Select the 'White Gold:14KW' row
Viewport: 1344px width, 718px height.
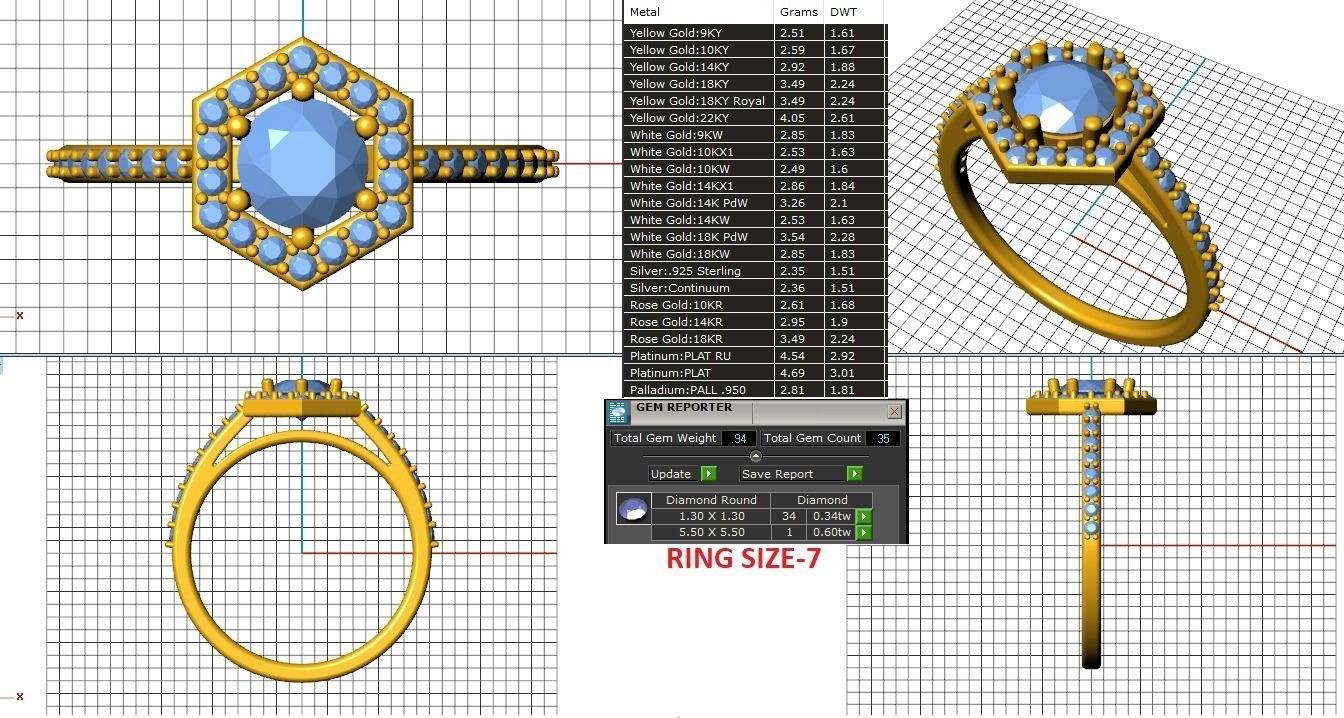pyautogui.click(x=755, y=220)
